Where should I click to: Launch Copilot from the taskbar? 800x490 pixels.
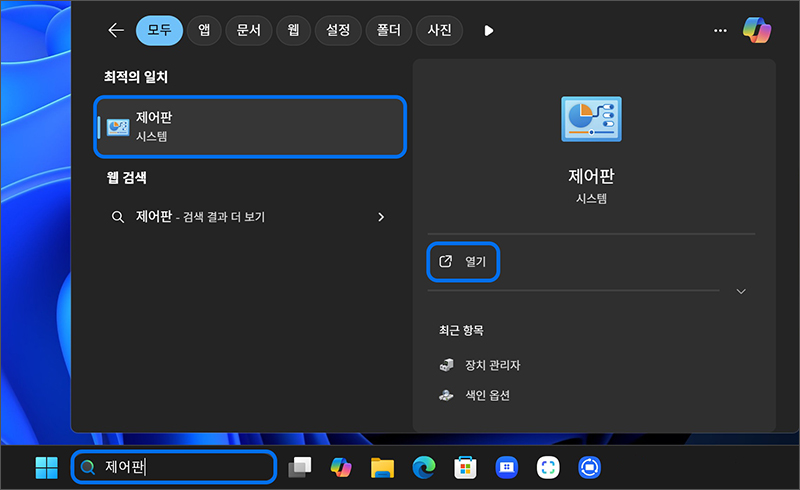point(341,467)
